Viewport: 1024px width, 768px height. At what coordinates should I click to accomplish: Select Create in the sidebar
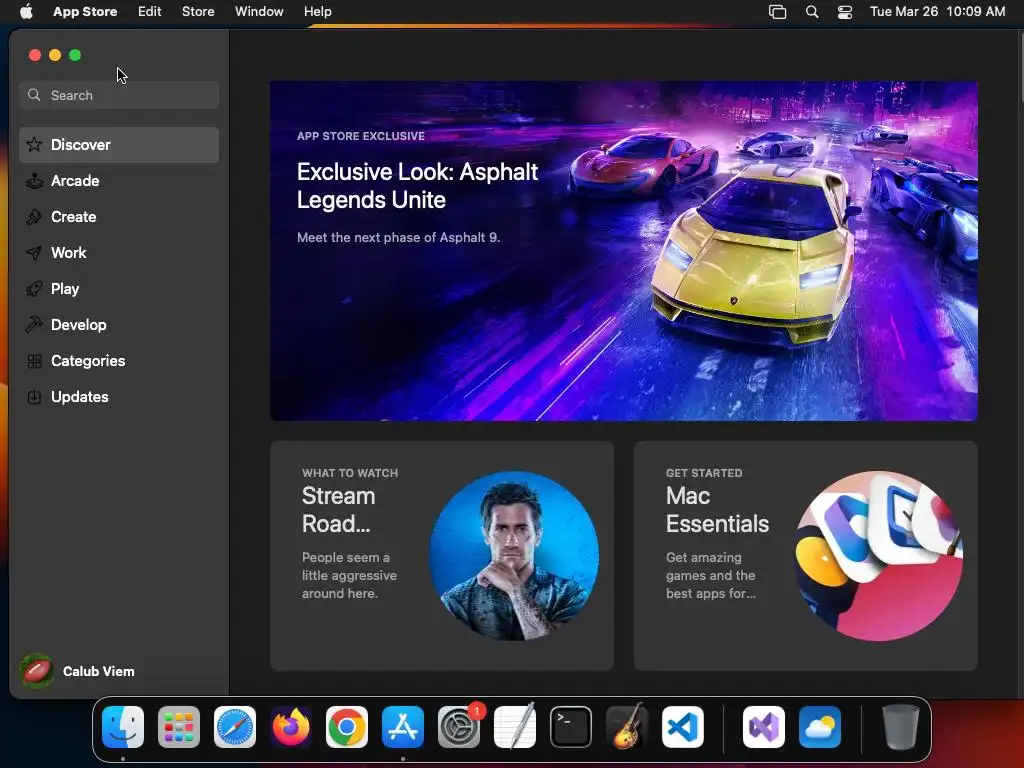pyautogui.click(x=119, y=217)
